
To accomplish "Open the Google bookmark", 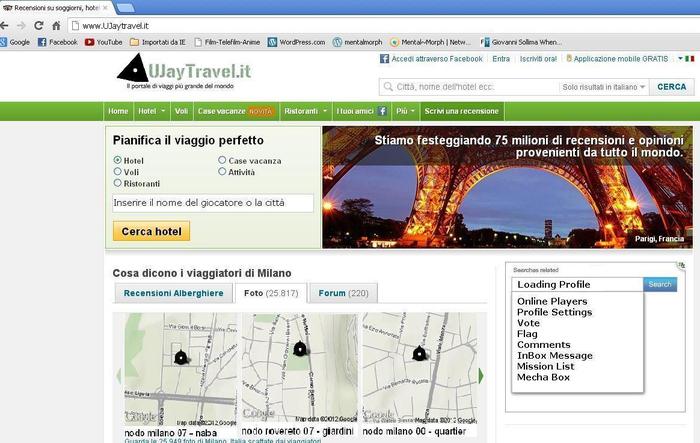I will 15,42.
